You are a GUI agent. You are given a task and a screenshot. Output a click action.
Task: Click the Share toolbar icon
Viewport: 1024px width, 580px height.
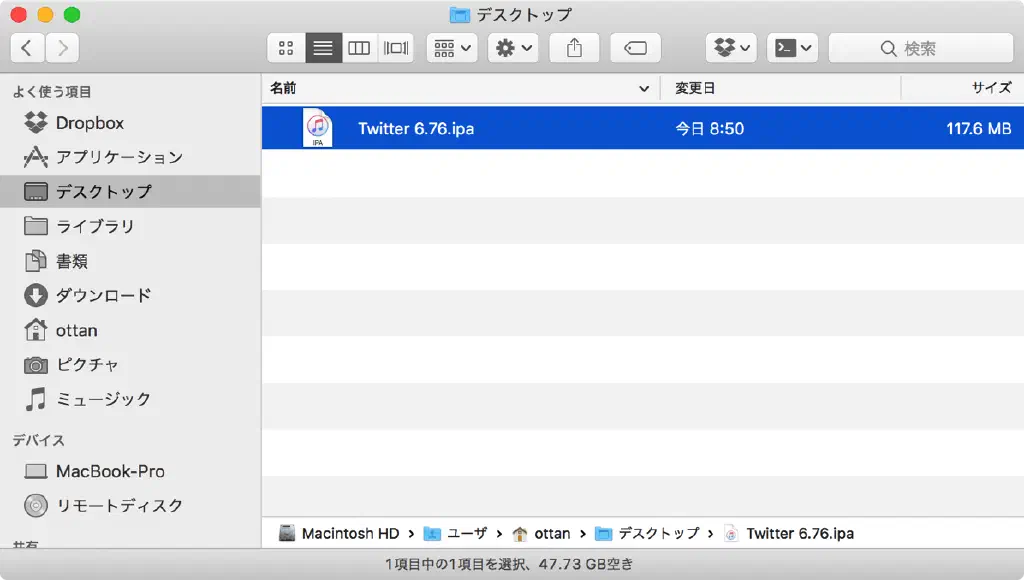(574, 47)
